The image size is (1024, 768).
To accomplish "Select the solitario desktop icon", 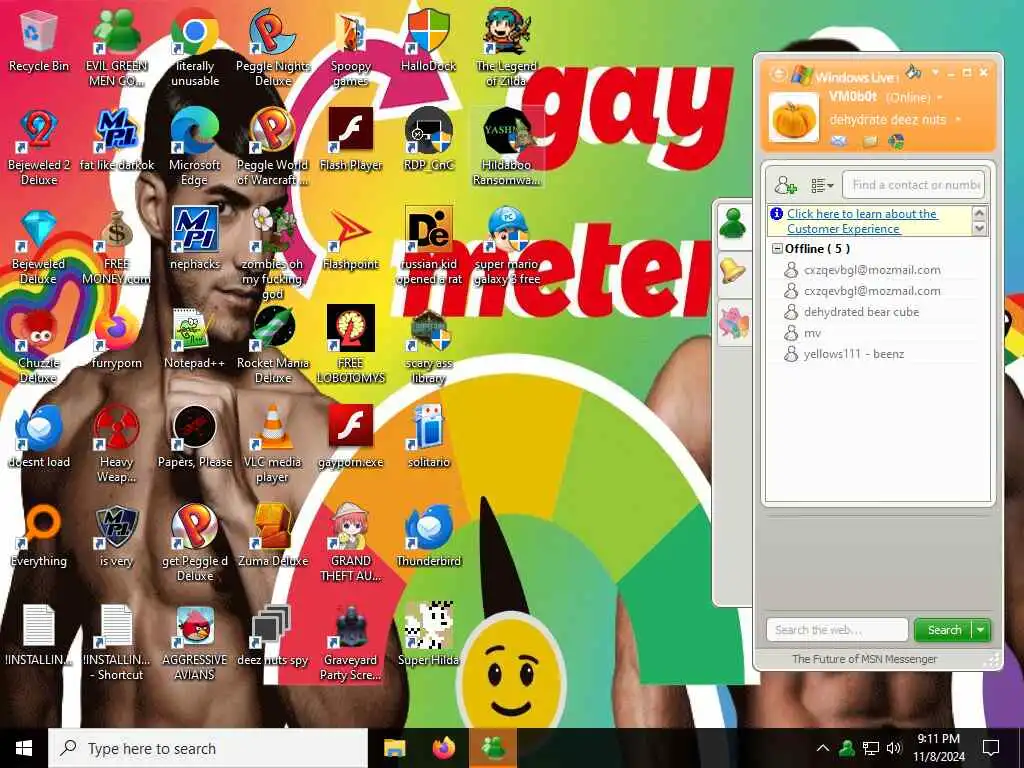I will pyautogui.click(x=428, y=436).
